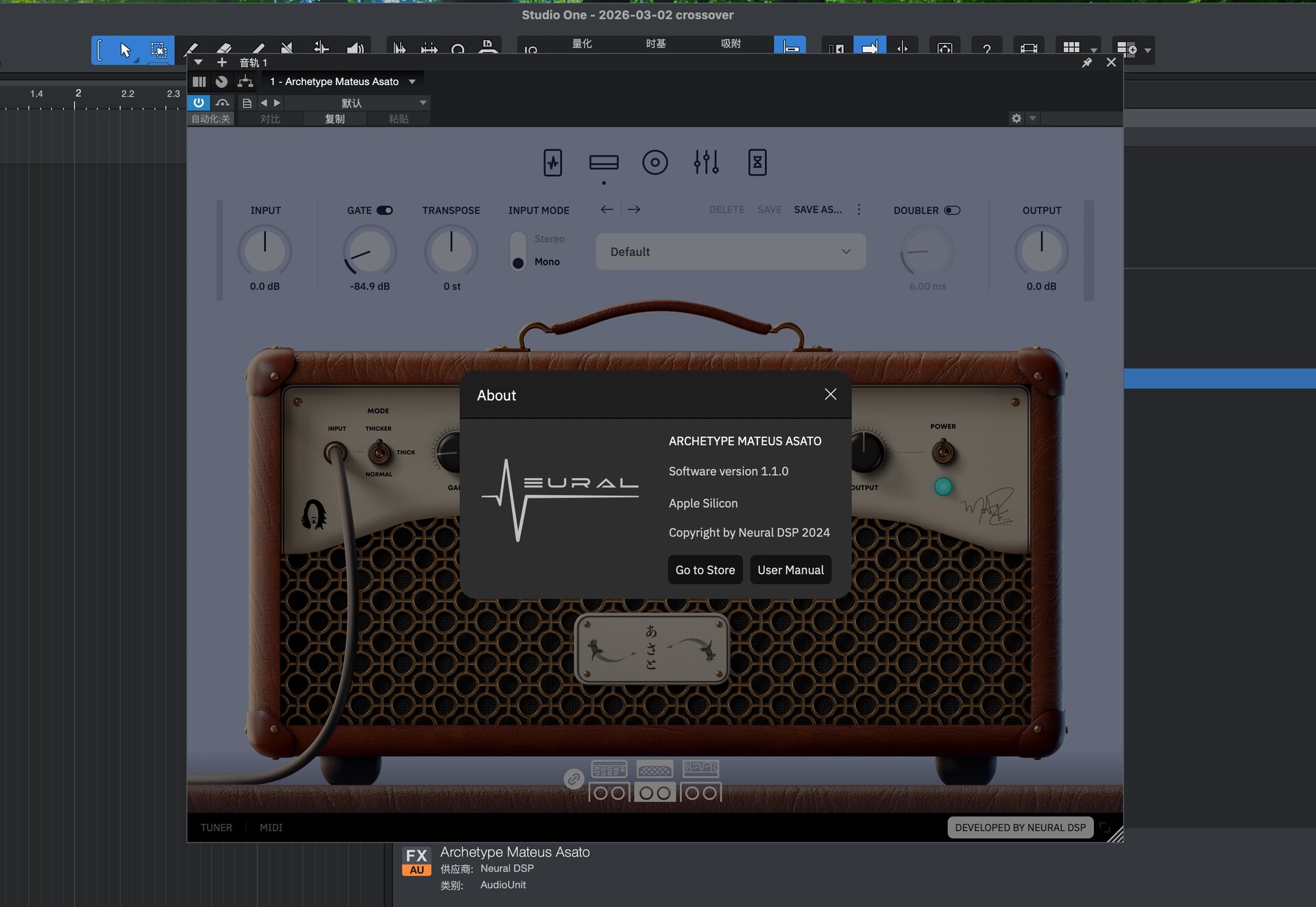This screenshot has width=1316, height=907.
Task: Open the TUNER tab
Action: [x=216, y=827]
